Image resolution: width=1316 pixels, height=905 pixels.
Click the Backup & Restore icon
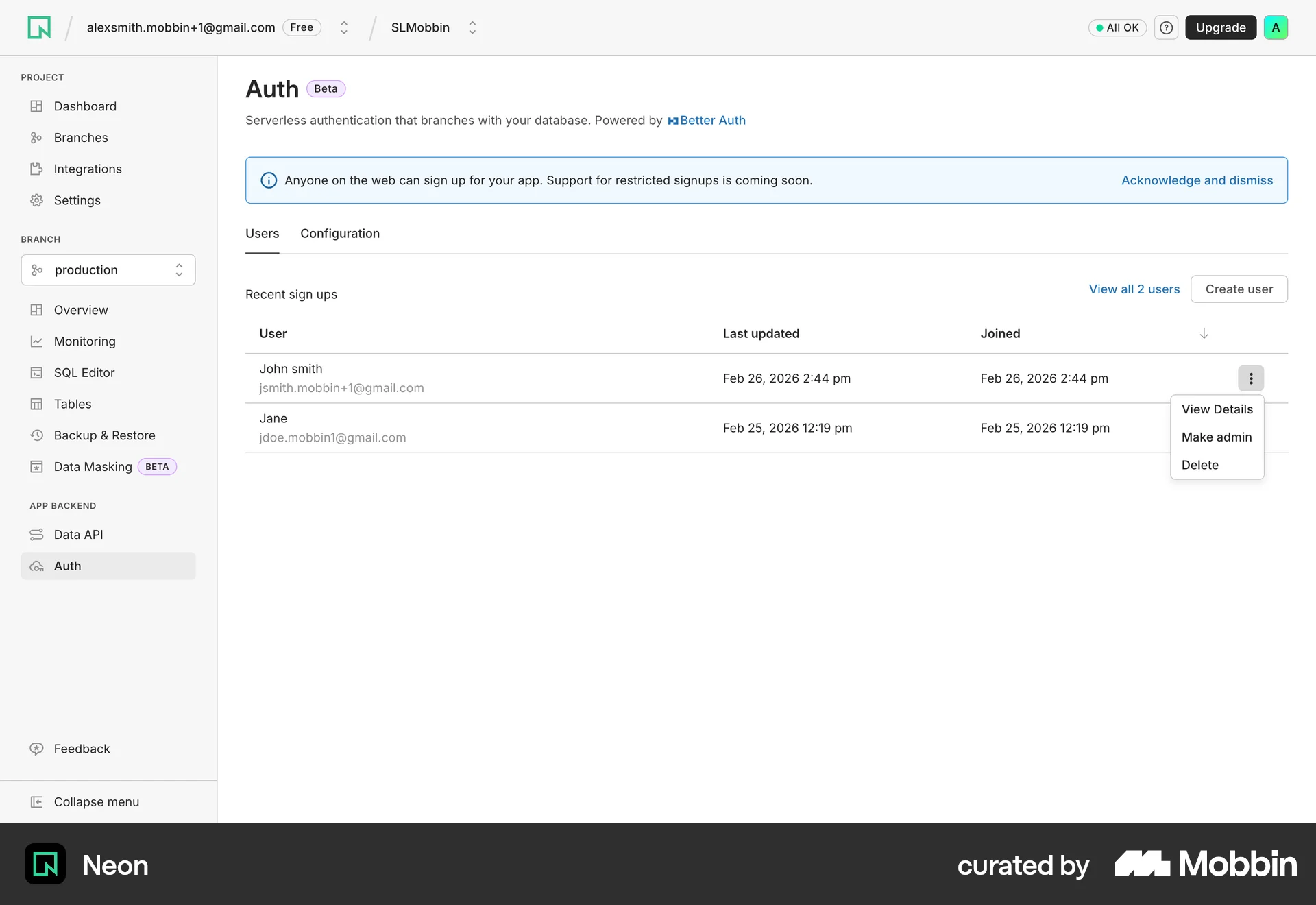click(x=36, y=435)
